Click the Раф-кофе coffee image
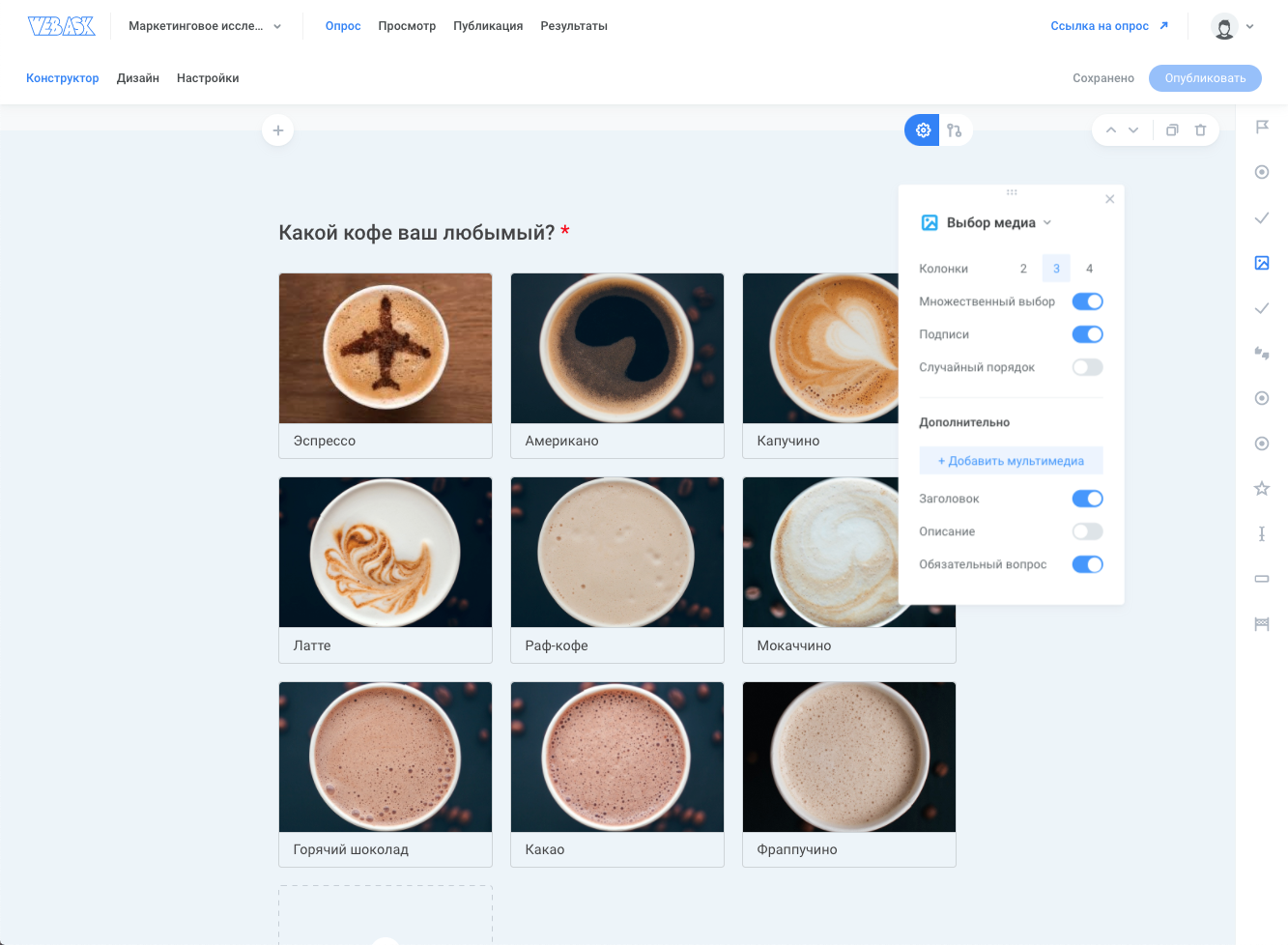 point(617,553)
